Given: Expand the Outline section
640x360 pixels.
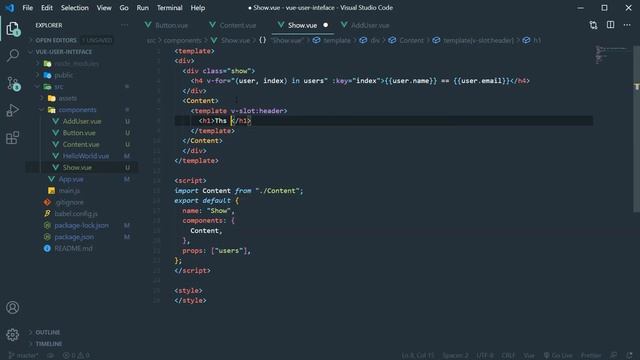Looking at the screenshot, I should [x=47, y=332].
